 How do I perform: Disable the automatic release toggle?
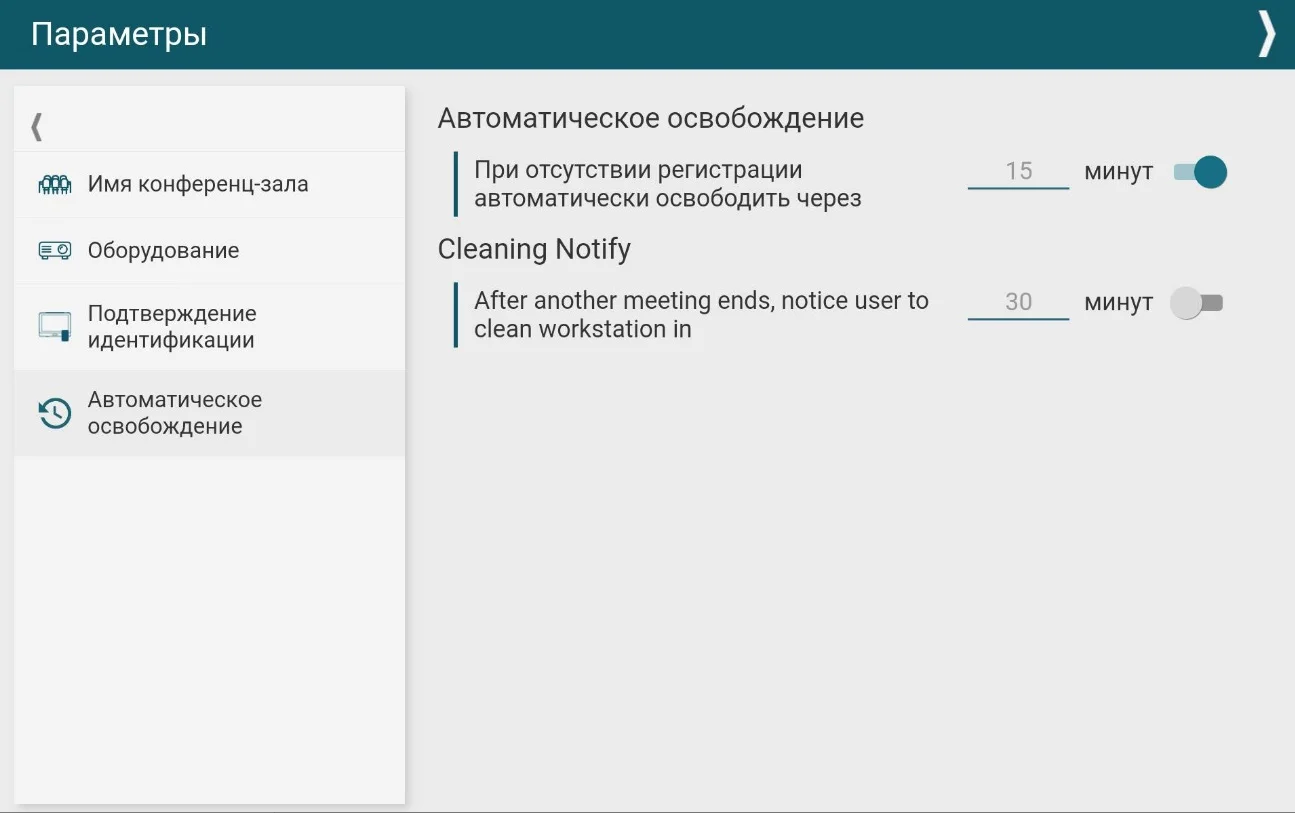click(1200, 173)
